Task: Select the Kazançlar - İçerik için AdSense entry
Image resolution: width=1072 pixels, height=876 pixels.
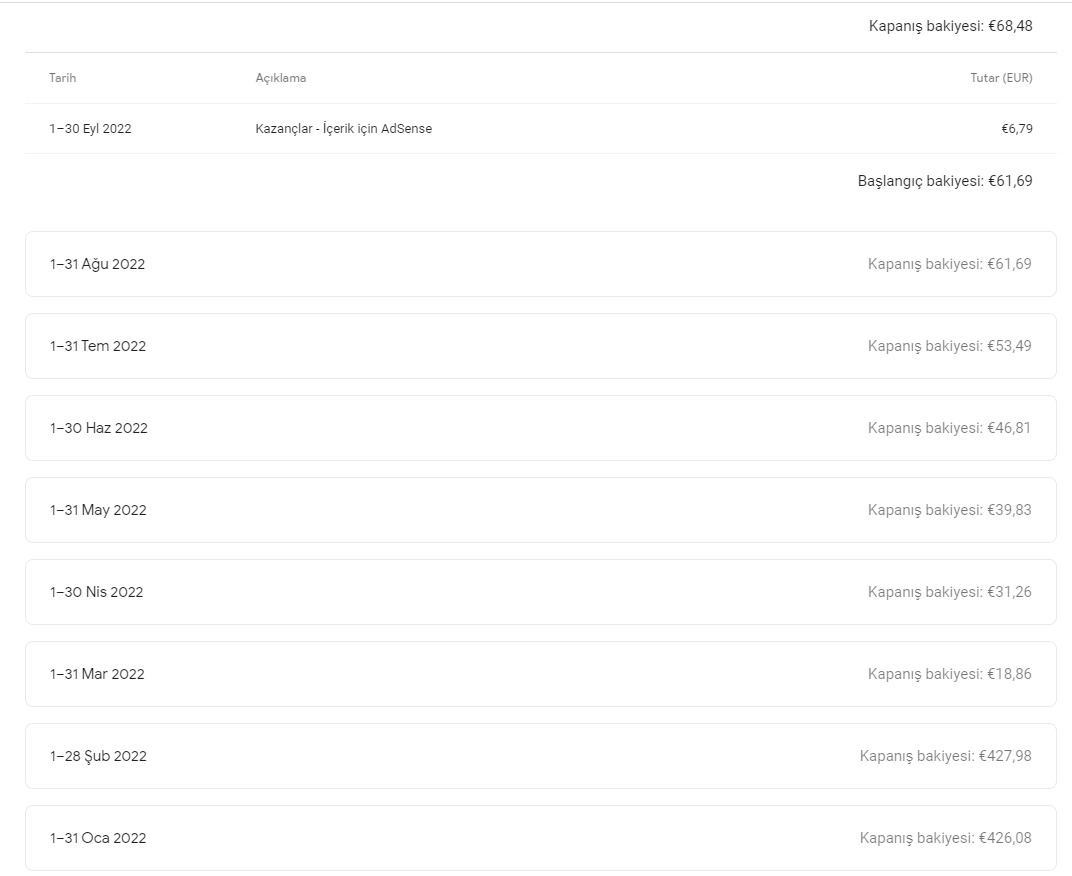Action: 343,129
